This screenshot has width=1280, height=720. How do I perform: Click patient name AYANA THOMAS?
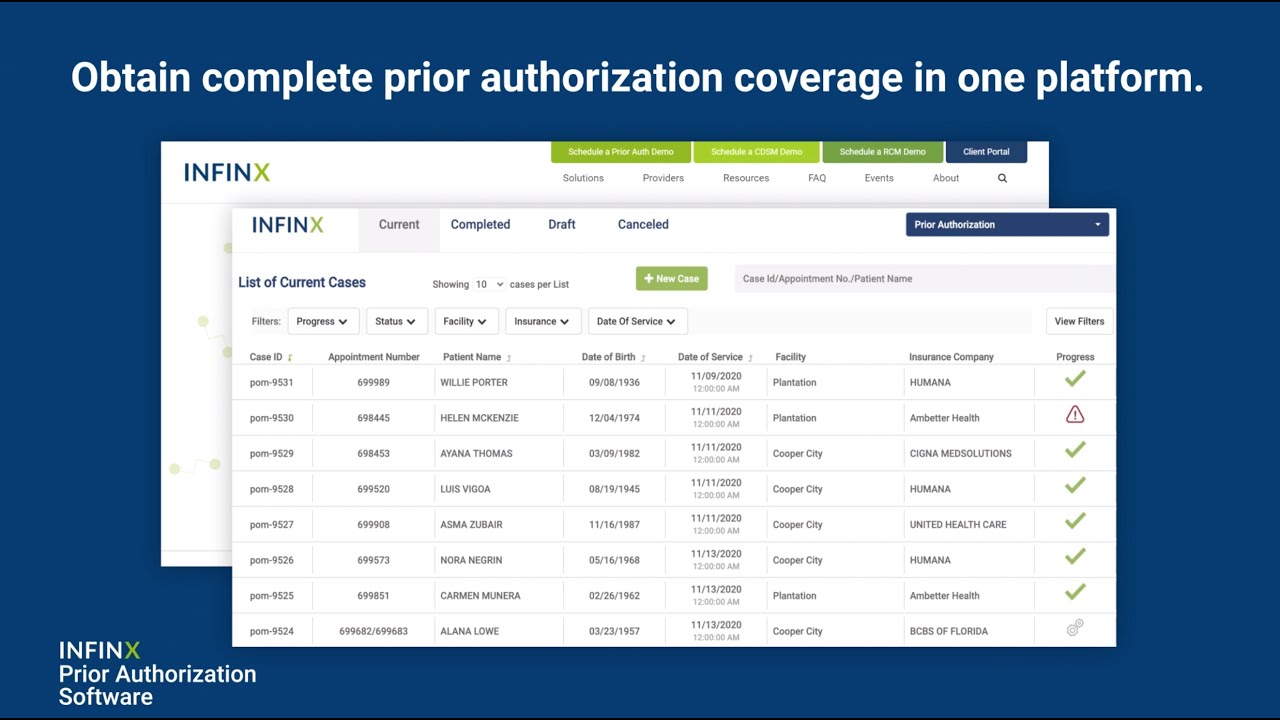476,453
